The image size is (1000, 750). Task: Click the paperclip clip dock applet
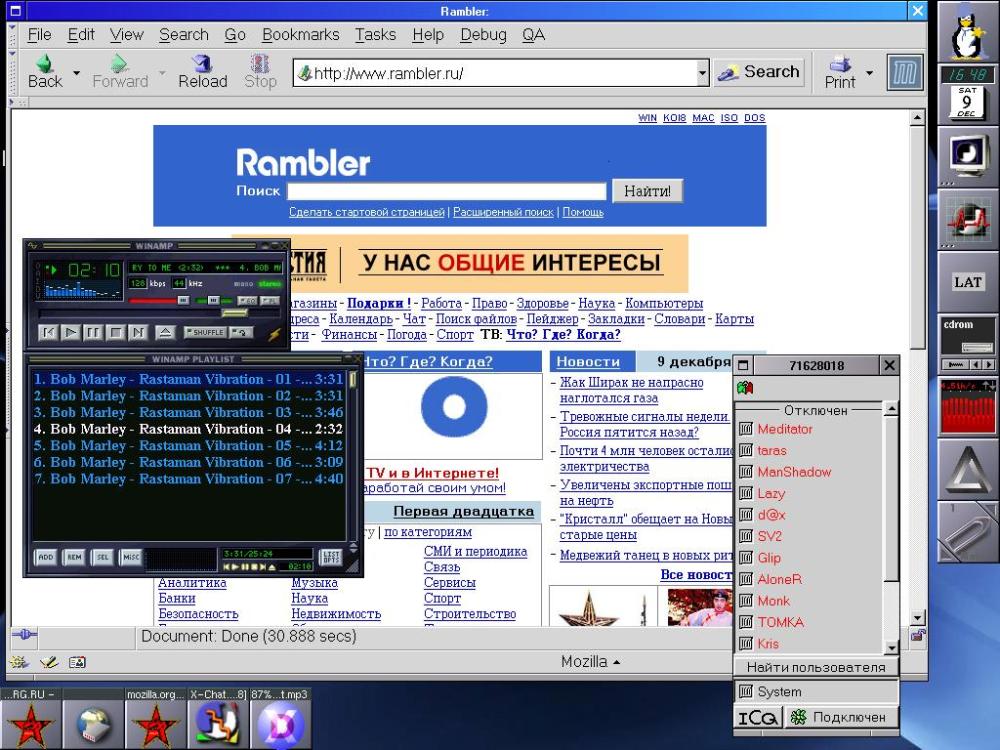[x=968, y=532]
